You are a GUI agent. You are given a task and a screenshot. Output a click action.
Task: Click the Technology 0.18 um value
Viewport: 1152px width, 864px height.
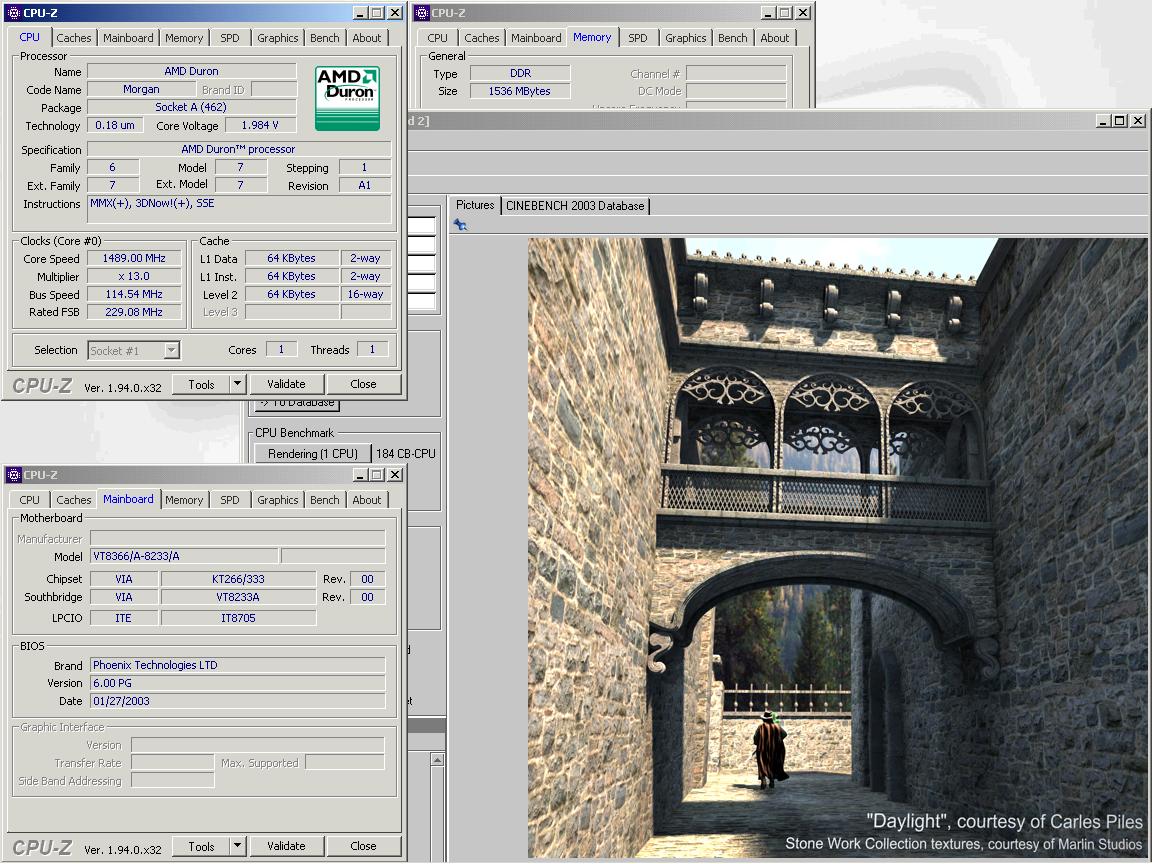pyautogui.click(x=115, y=125)
